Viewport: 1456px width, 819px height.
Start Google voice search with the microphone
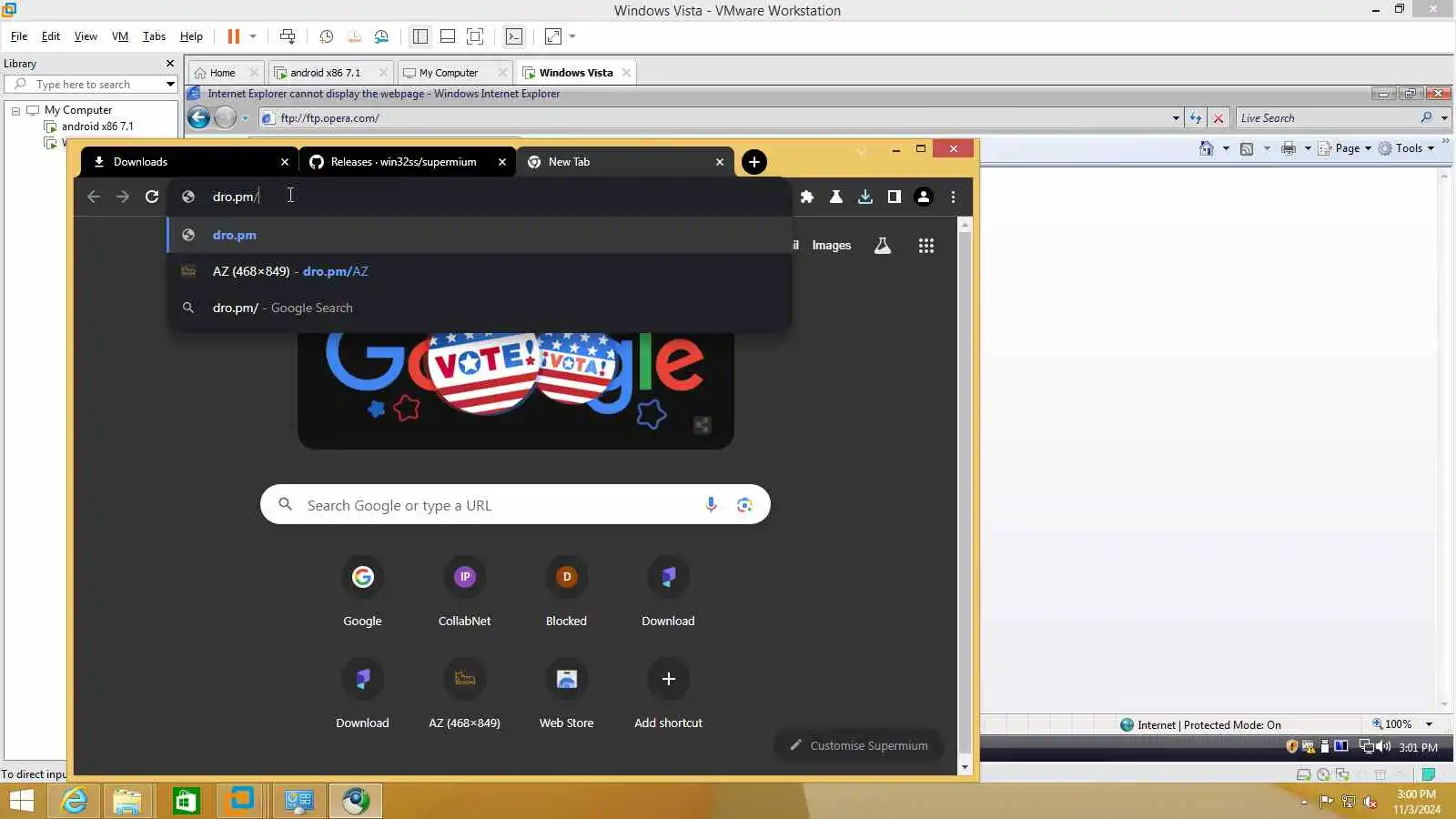[711, 505]
